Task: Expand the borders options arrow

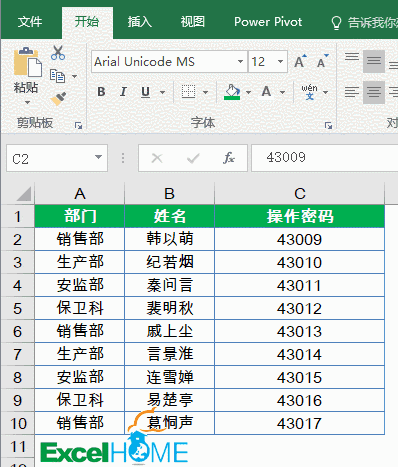Action: [205, 92]
